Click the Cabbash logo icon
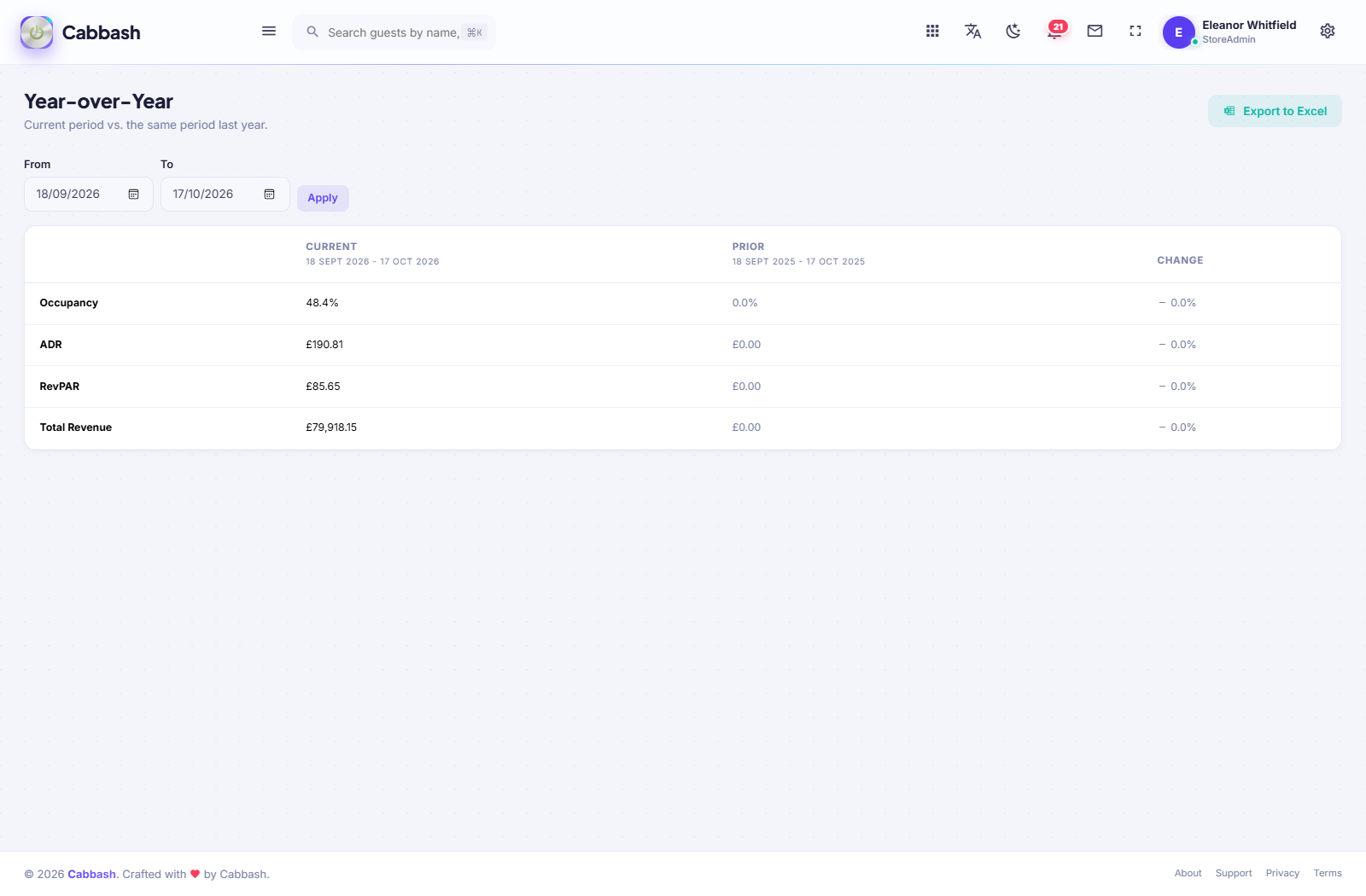1366x896 pixels. (x=37, y=32)
